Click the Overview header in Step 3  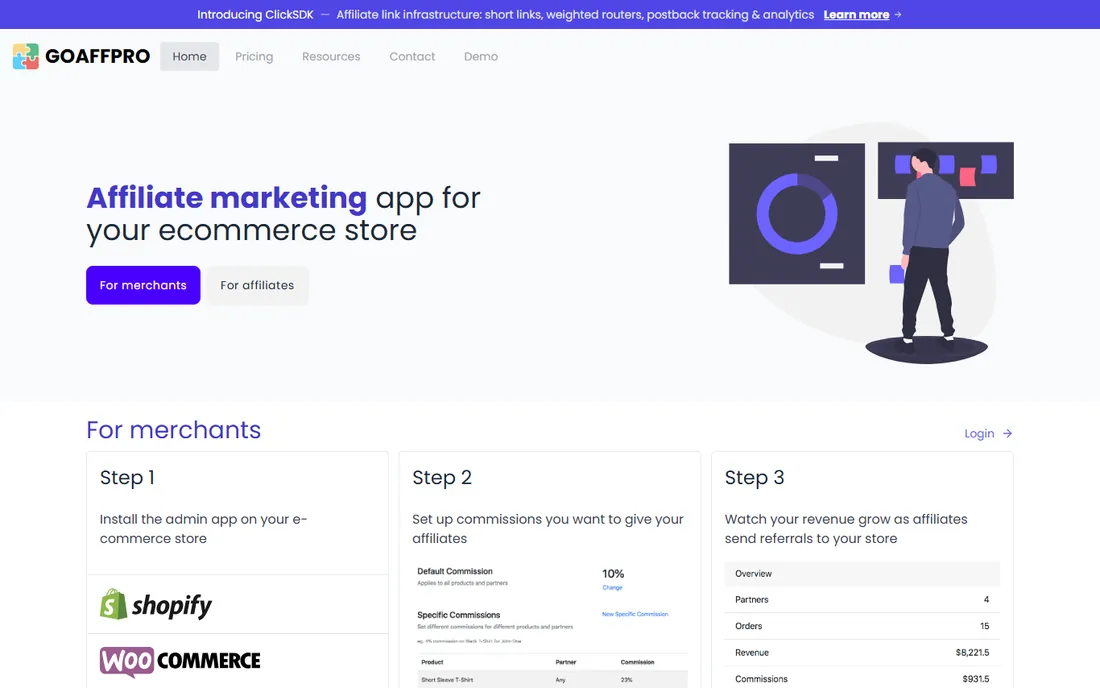pos(862,574)
